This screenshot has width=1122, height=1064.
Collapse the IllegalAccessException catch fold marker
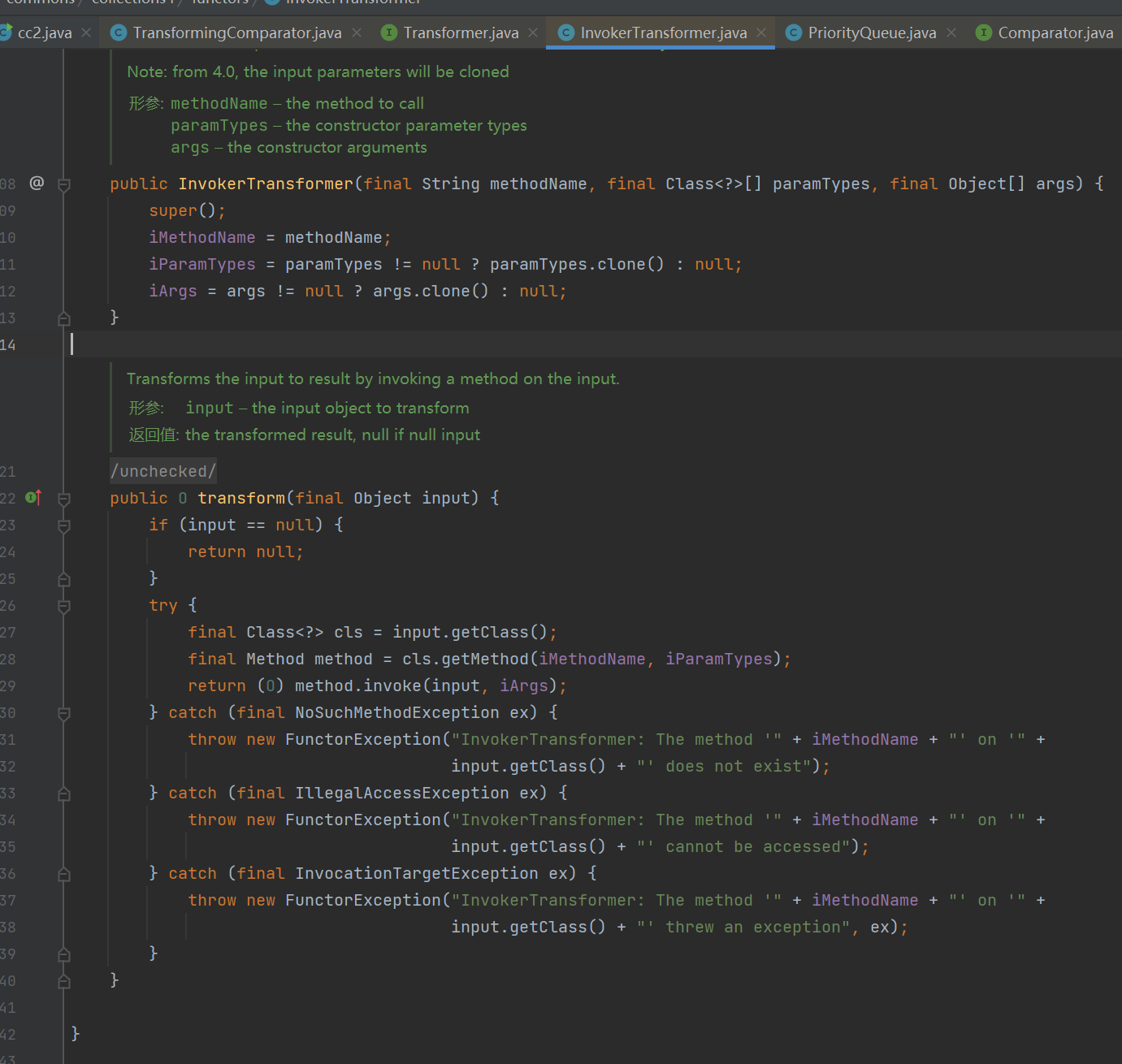[64, 794]
